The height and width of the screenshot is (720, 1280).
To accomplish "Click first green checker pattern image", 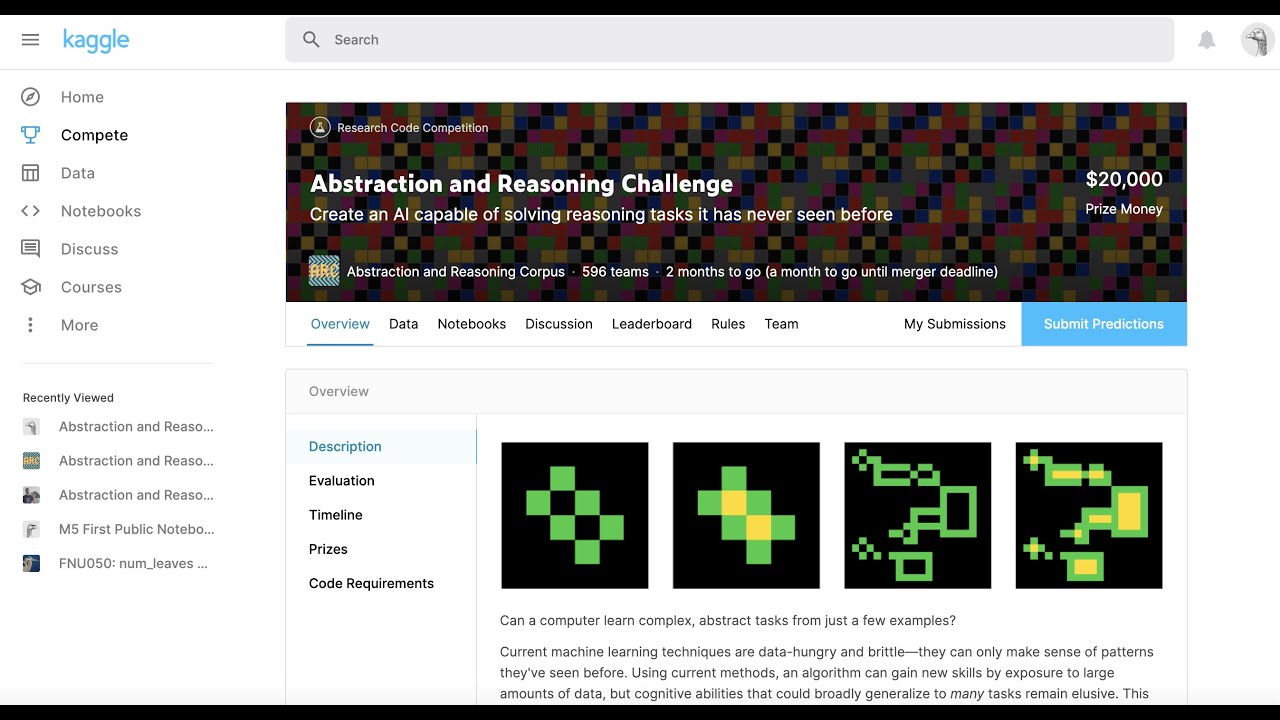I will click(x=575, y=516).
